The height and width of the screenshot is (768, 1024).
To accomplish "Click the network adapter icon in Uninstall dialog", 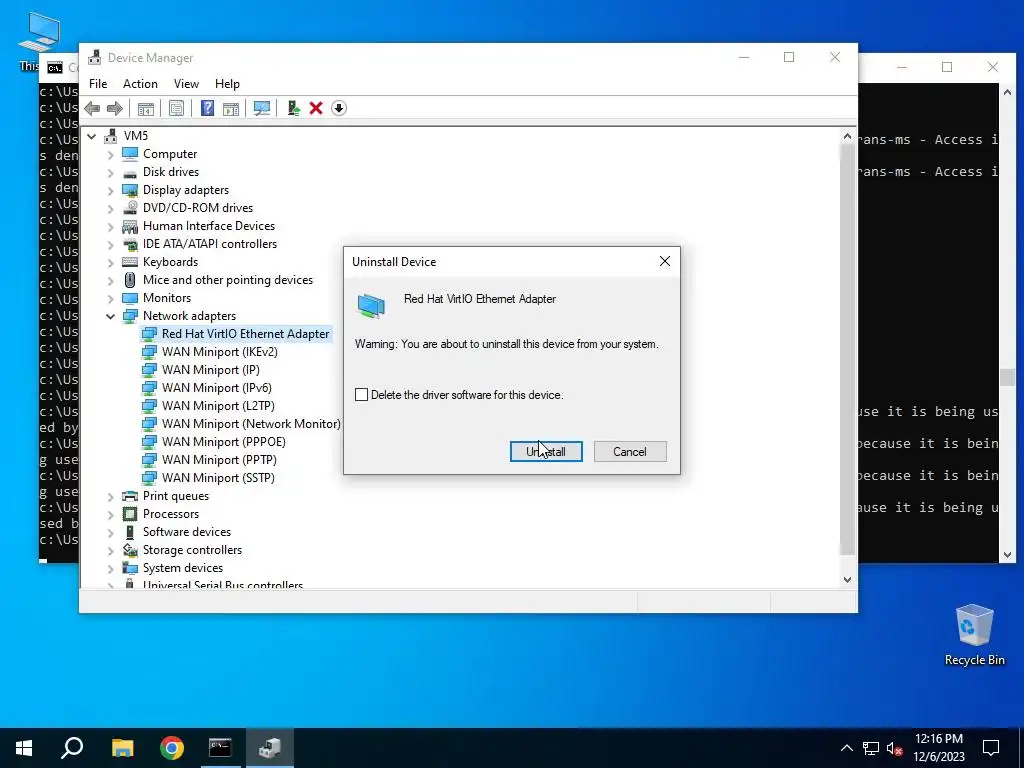I will click(x=371, y=306).
